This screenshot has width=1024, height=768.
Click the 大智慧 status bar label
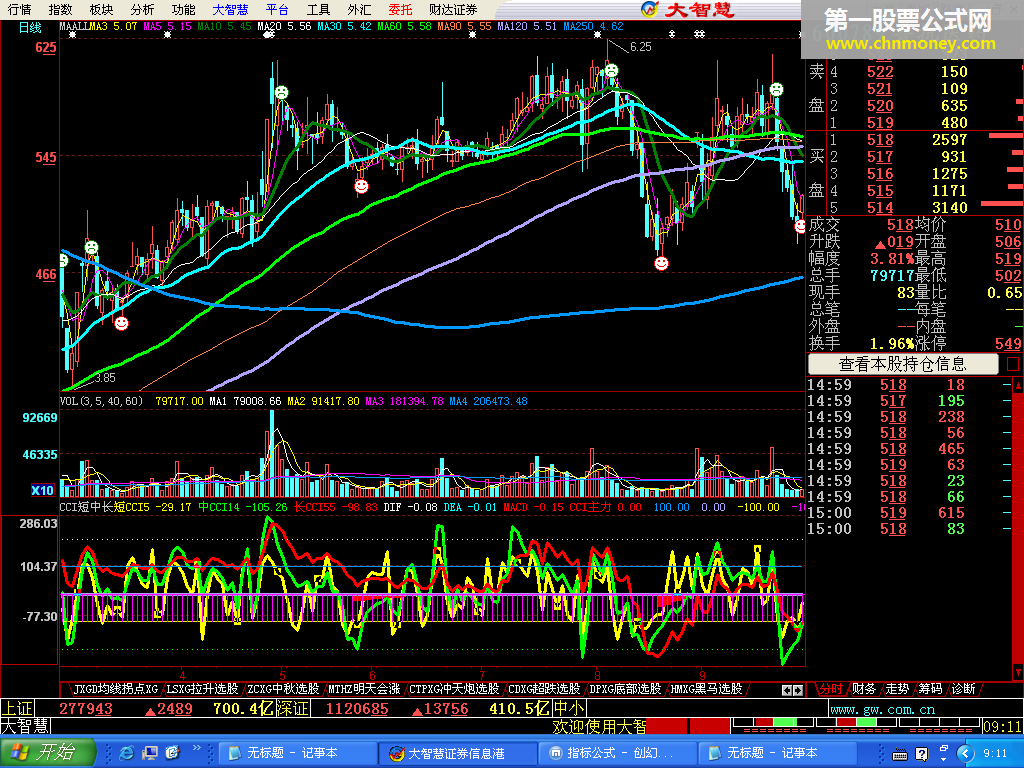click(x=25, y=726)
